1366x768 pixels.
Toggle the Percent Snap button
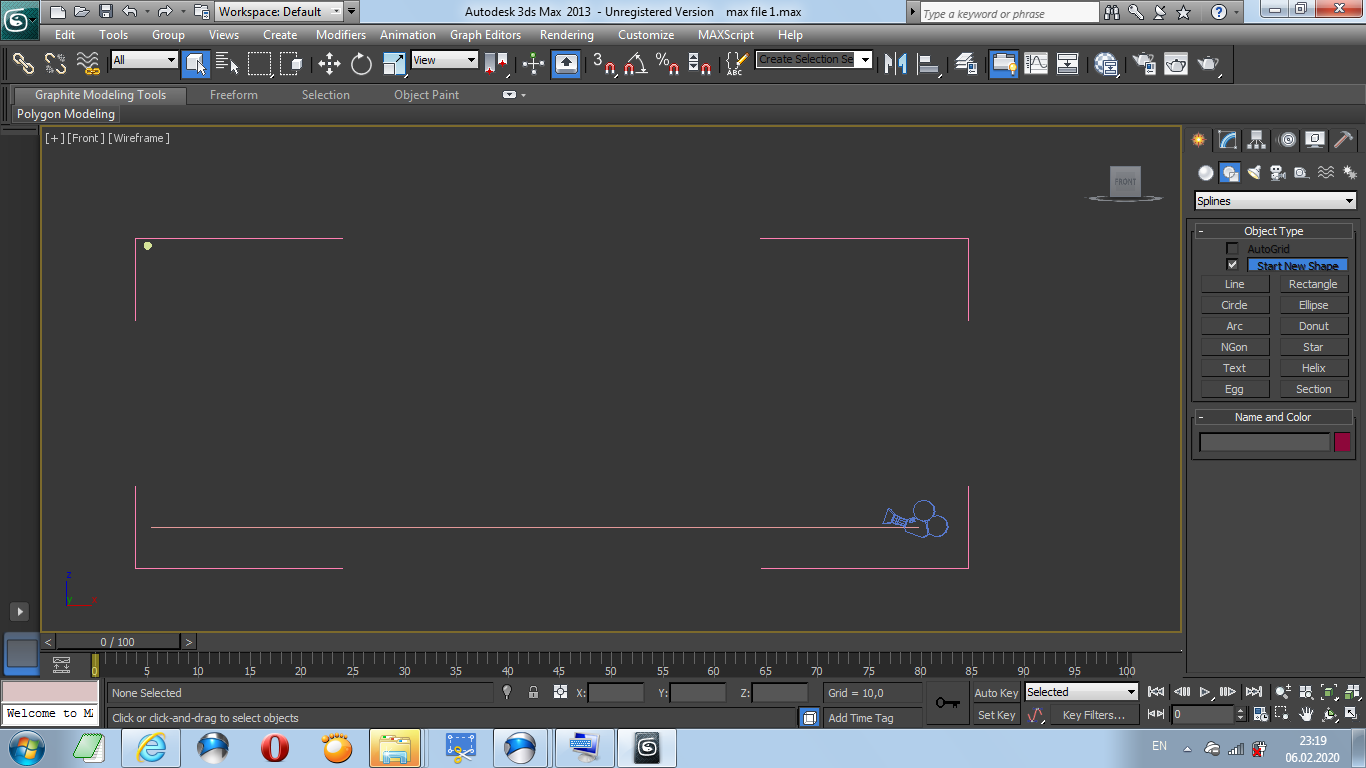[667, 64]
